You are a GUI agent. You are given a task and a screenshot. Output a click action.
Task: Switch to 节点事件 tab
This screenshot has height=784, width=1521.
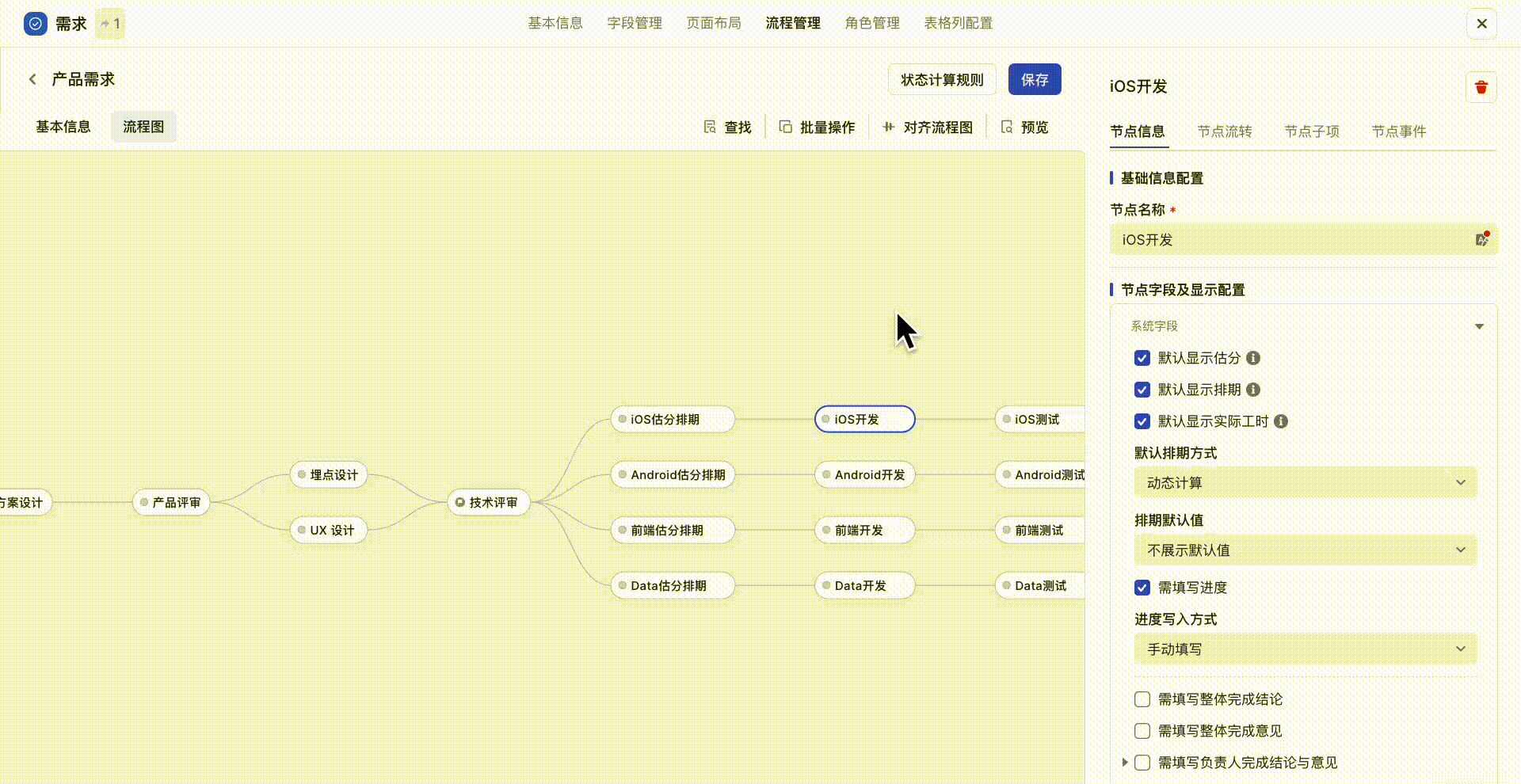(x=1399, y=131)
